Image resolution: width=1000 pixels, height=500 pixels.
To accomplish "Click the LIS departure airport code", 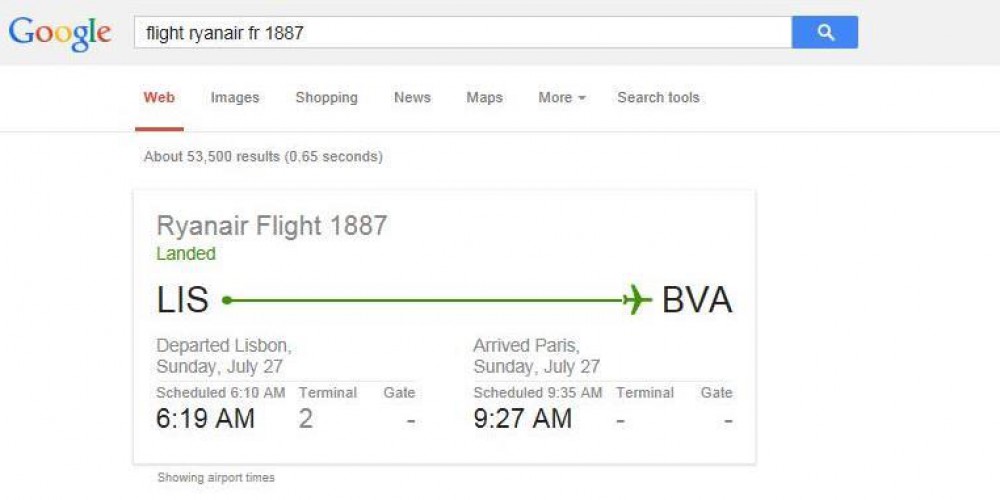I will (x=182, y=300).
